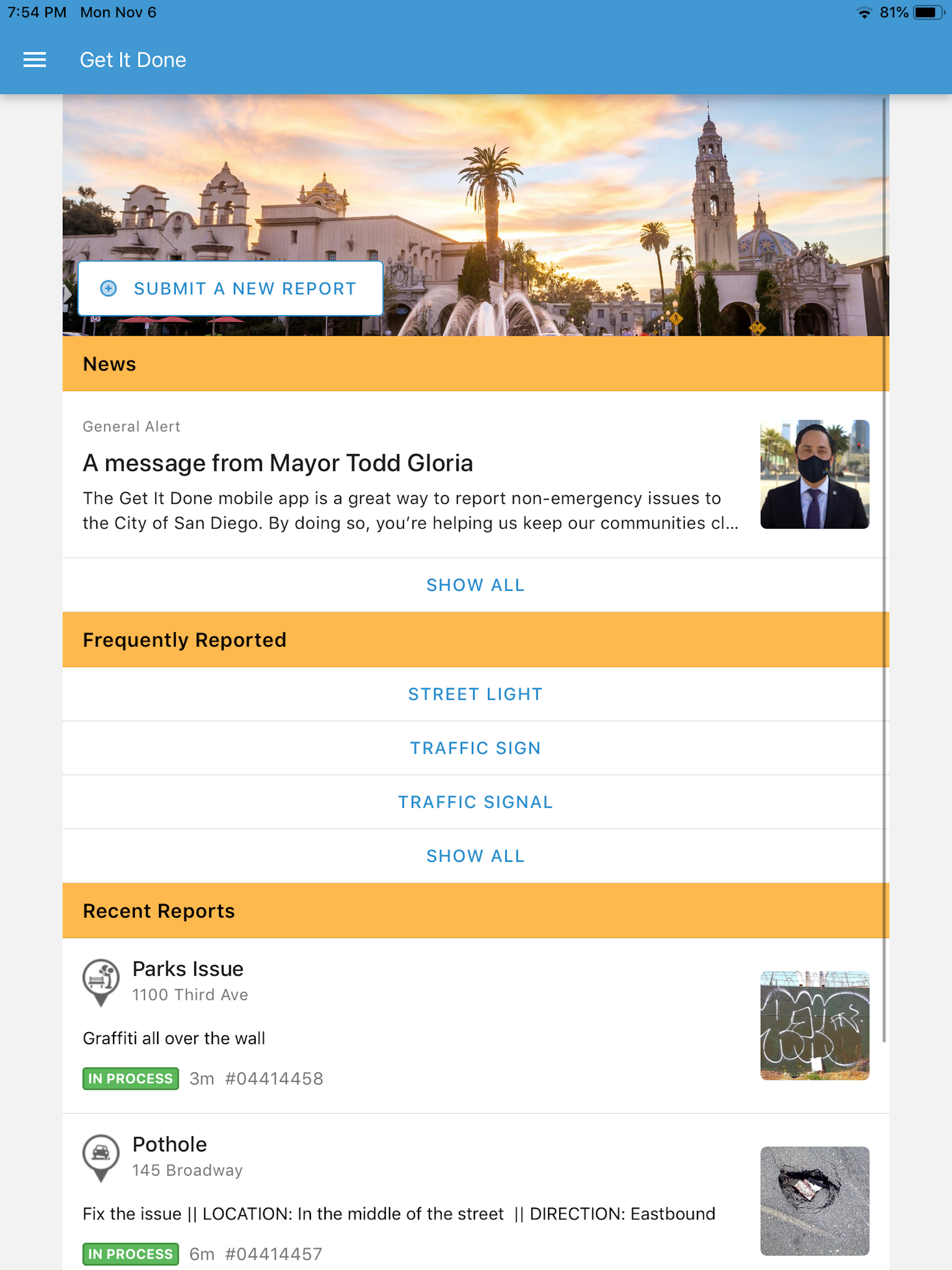Choose Traffic Signal report type
This screenshot has width=952, height=1270.
476,802
